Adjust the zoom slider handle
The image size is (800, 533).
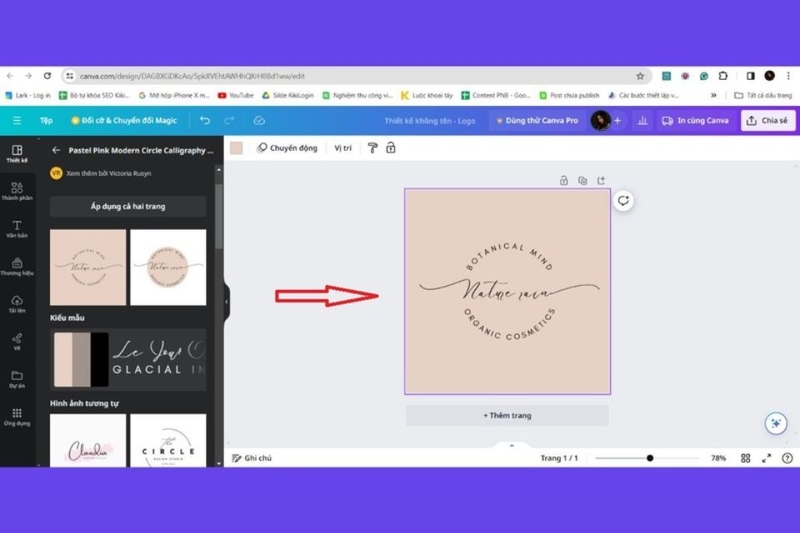pyautogui.click(x=650, y=458)
